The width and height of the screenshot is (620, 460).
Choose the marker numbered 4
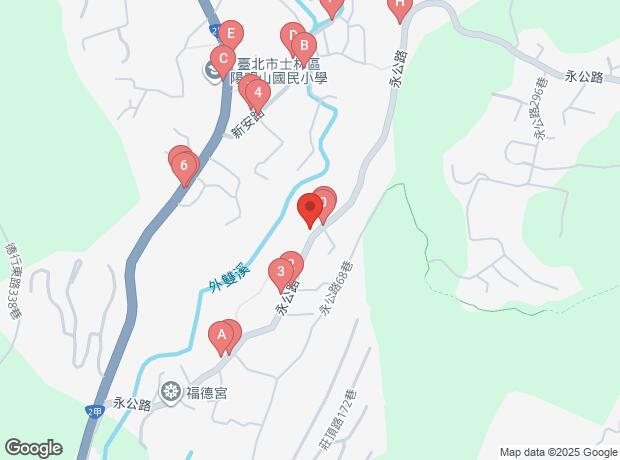pyautogui.click(x=258, y=93)
